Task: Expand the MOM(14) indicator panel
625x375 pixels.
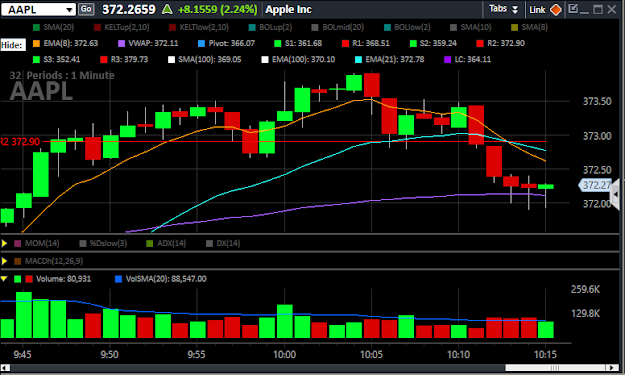Action: [x=5, y=243]
